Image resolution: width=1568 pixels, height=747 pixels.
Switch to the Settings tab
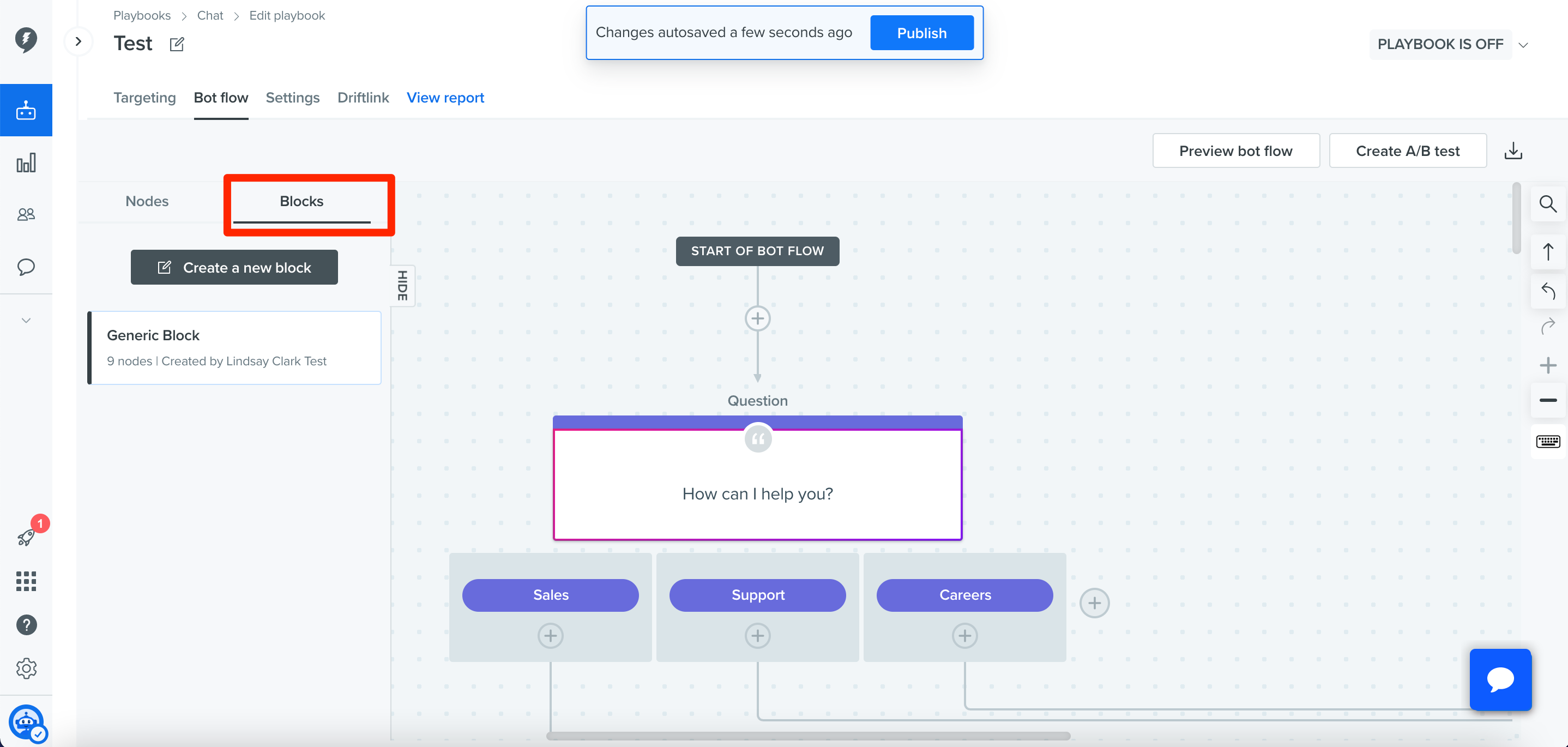pyautogui.click(x=292, y=98)
